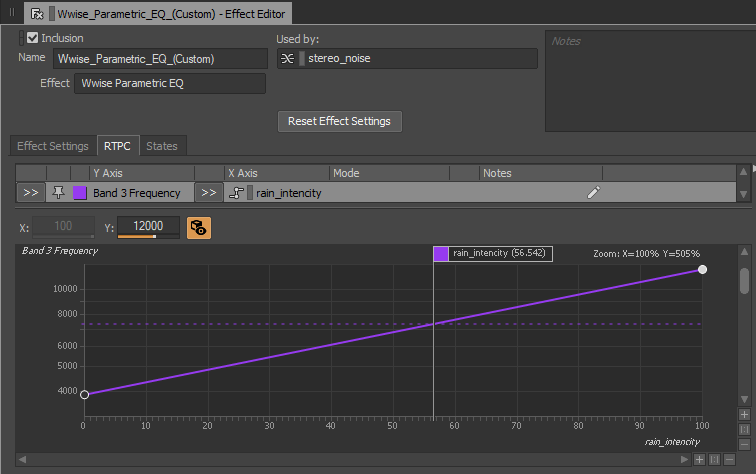Click the purple color swatch for Band 3 Frequency
Viewport: 756px width, 474px height.
click(80, 193)
